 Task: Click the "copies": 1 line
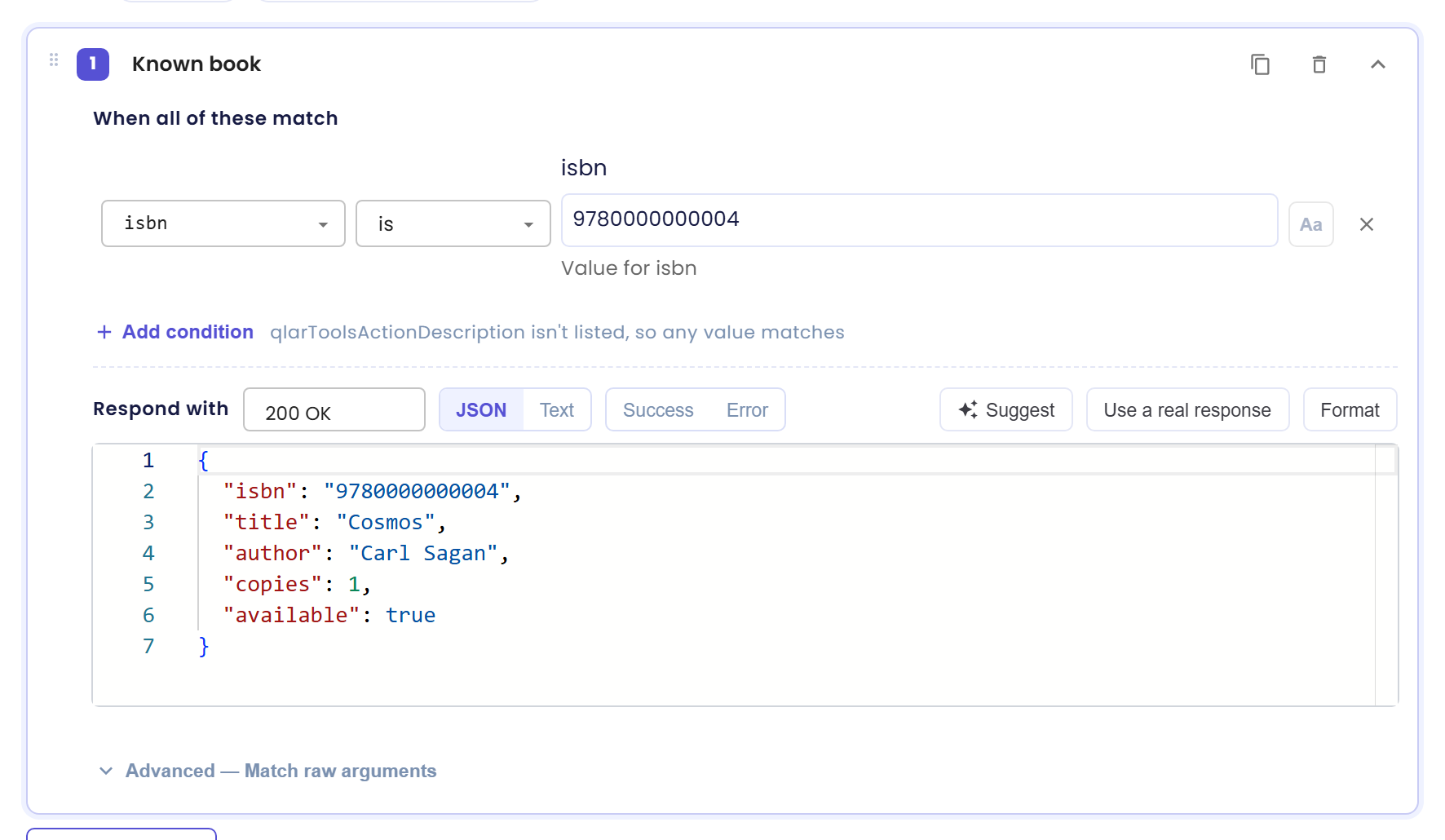pyautogui.click(x=297, y=584)
